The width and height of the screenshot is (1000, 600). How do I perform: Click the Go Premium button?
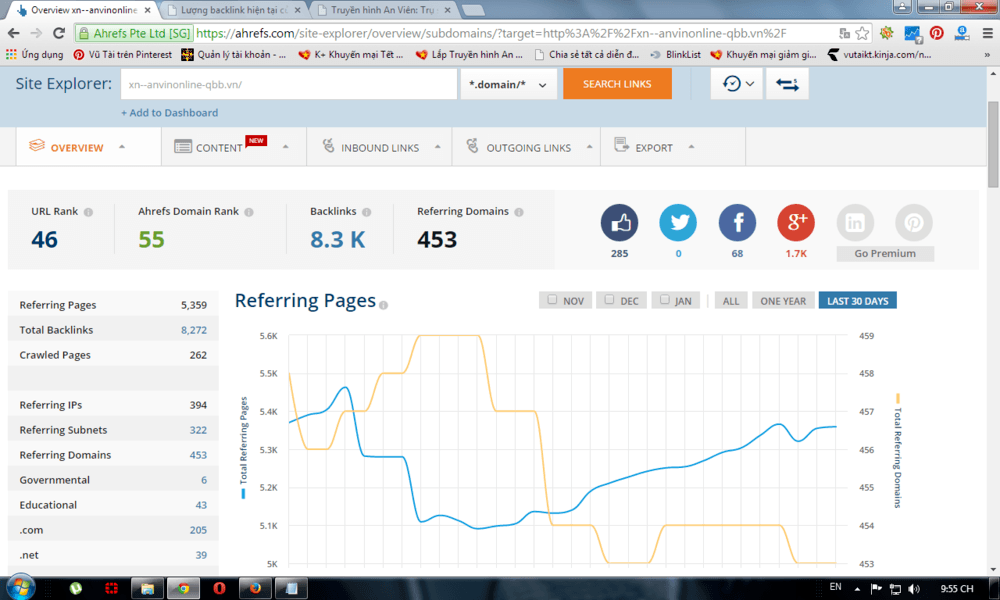coord(885,254)
